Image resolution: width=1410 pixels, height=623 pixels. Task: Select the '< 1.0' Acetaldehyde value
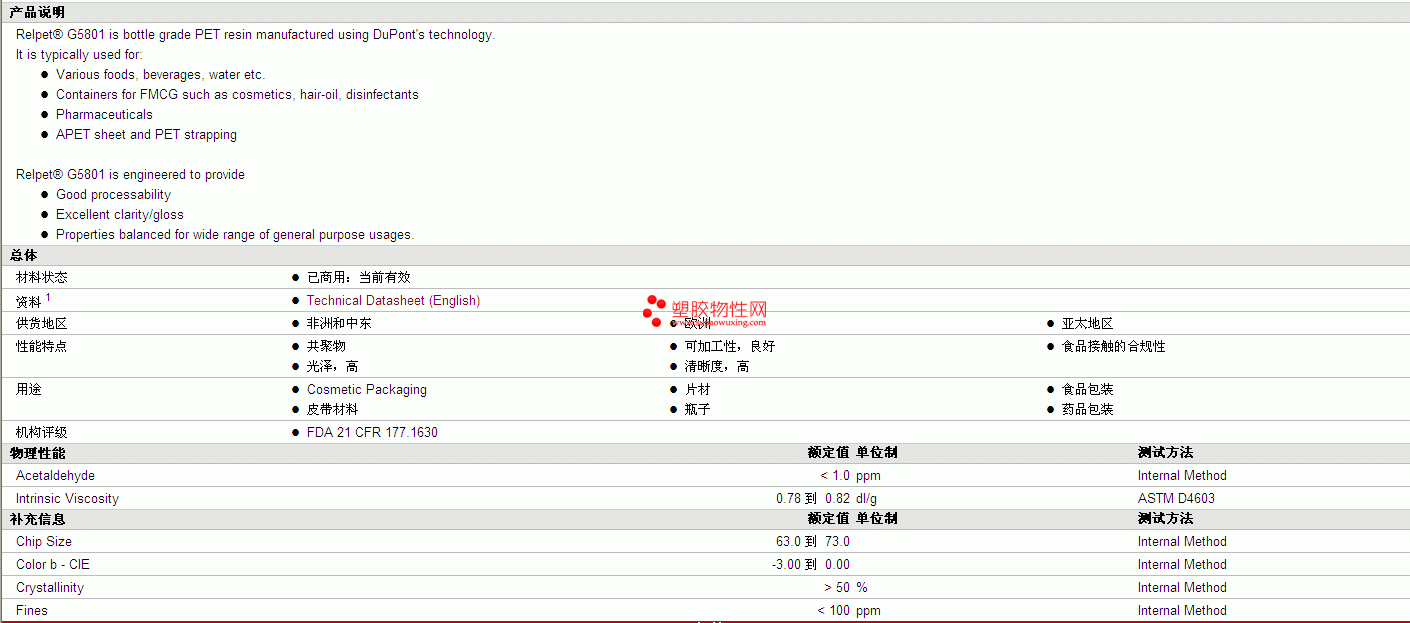coord(835,476)
